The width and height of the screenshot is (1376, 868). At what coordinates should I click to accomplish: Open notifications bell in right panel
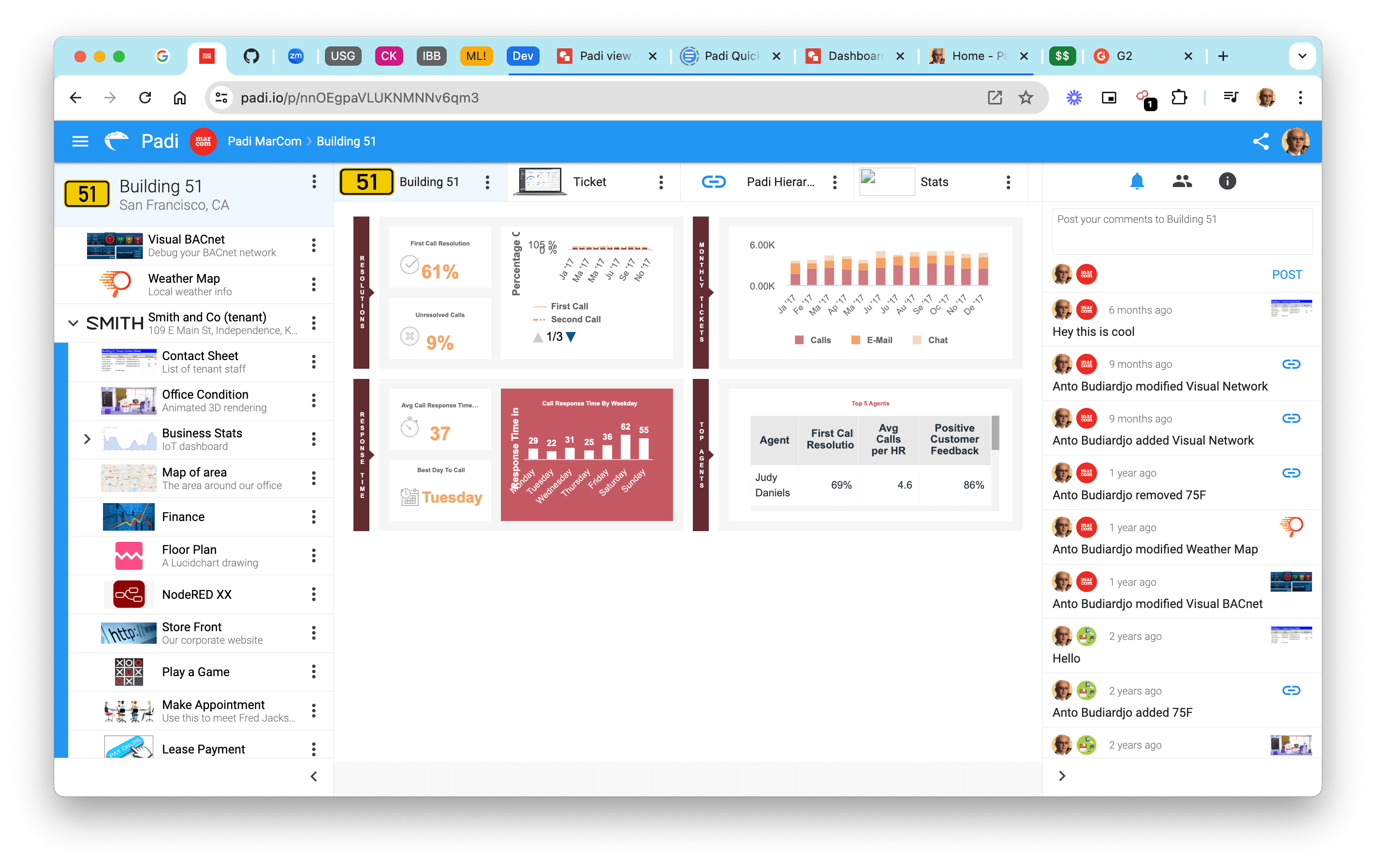1137,182
